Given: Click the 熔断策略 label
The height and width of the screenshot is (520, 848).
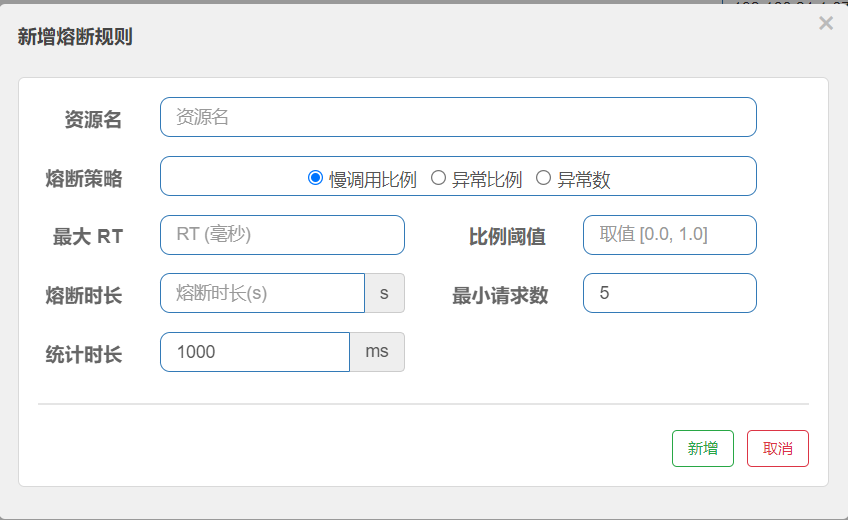Looking at the screenshot, I should 84,179.
